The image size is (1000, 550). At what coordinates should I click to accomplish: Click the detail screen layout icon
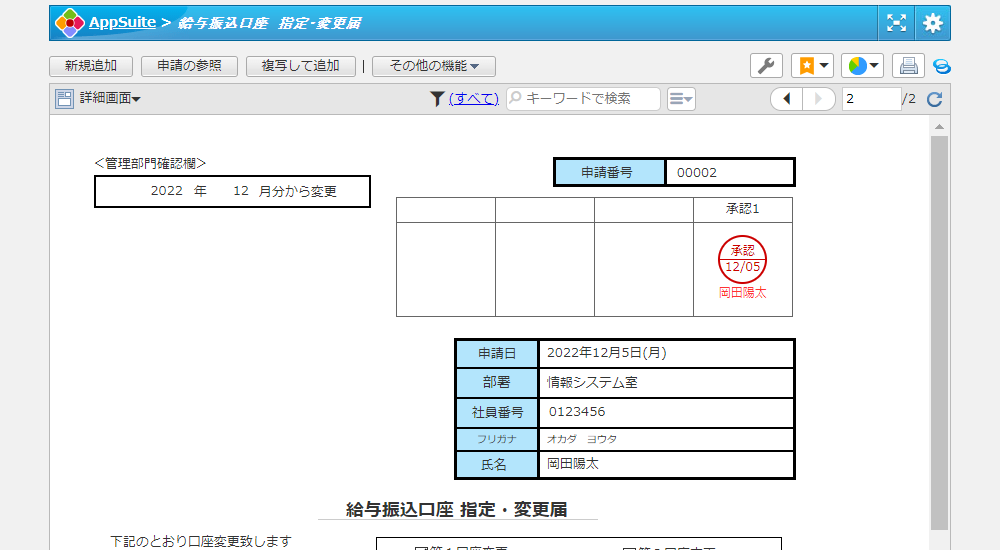coord(64,98)
